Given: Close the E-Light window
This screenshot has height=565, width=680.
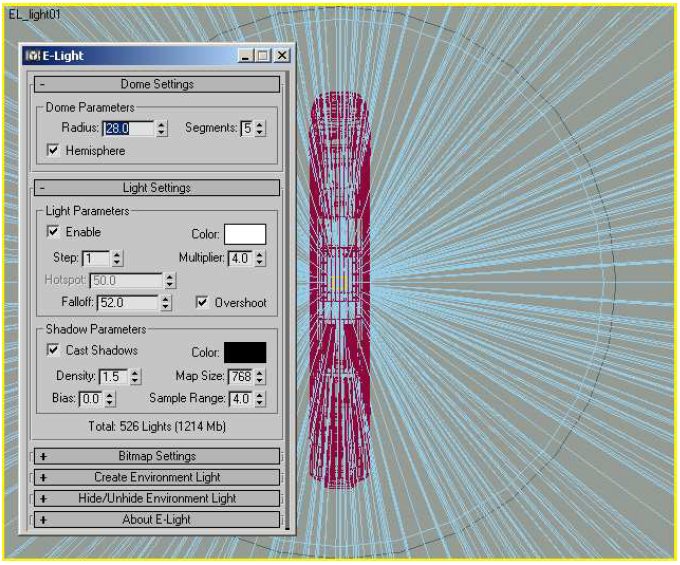Looking at the screenshot, I should click(x=282, y=56).
